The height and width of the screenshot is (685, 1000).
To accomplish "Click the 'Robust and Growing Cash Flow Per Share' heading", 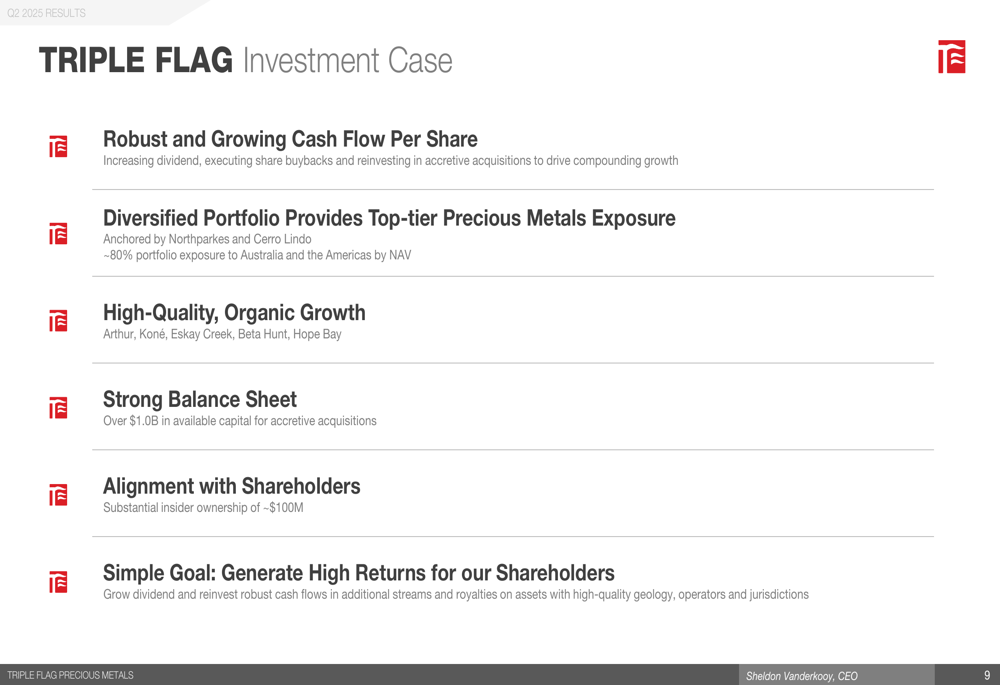I will pos(290,139).
